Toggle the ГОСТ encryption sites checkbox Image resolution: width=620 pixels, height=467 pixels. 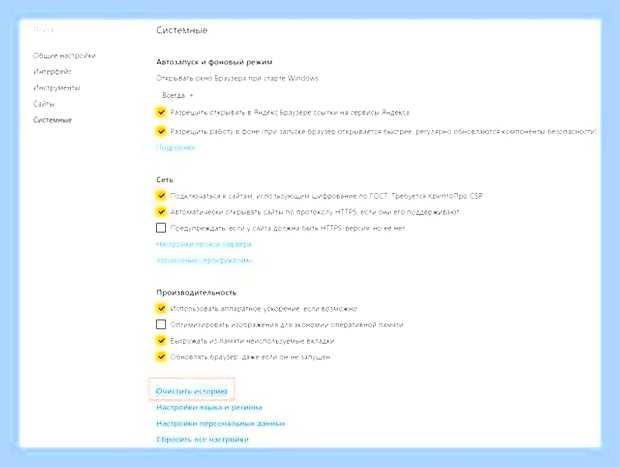coord(161,196)
